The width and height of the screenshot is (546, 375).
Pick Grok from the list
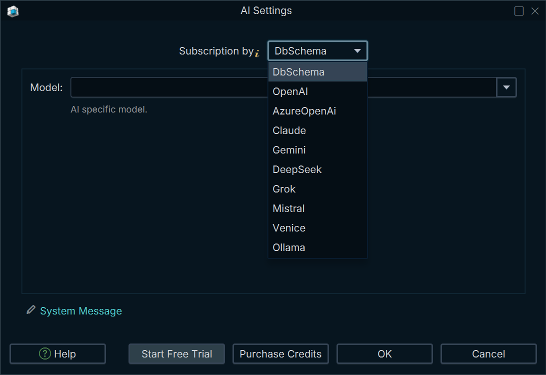coord(317,189)
